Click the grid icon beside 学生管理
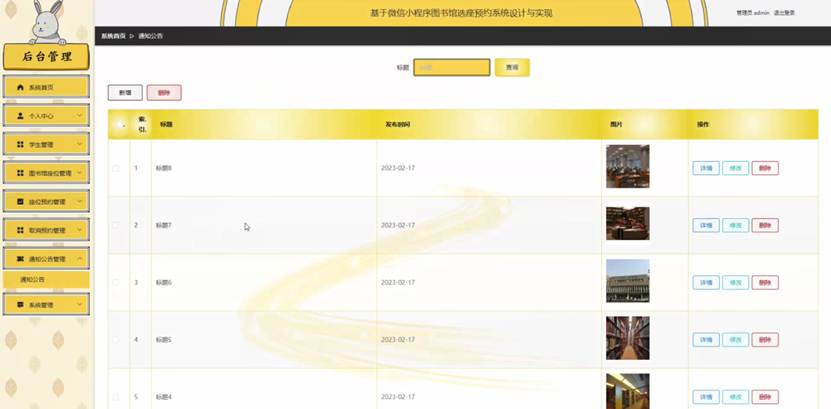Image resolution: width=831 pixels, height=409 pixels. tap(21, 144)
